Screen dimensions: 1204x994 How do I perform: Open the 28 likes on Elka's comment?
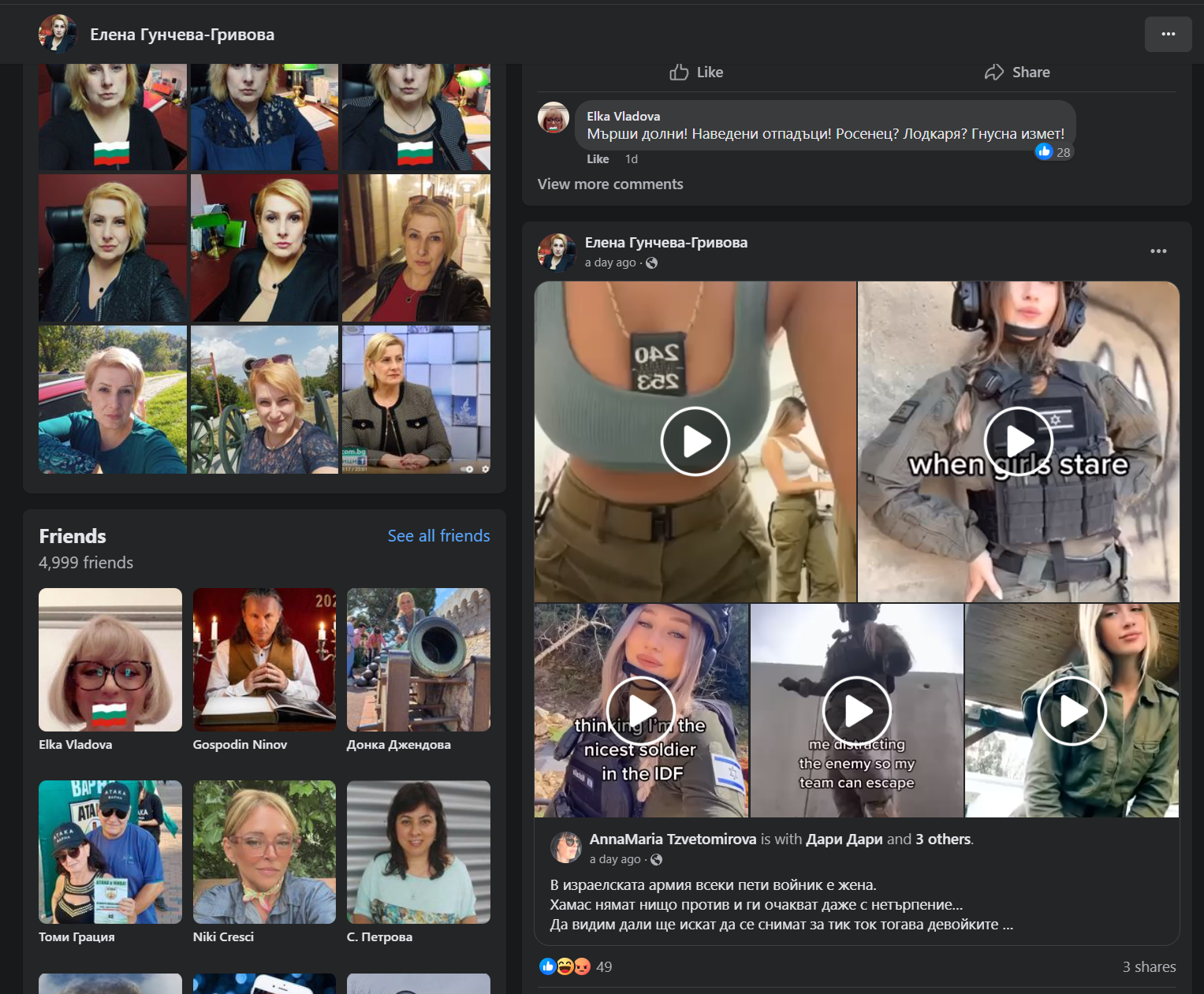[1054, 152]
